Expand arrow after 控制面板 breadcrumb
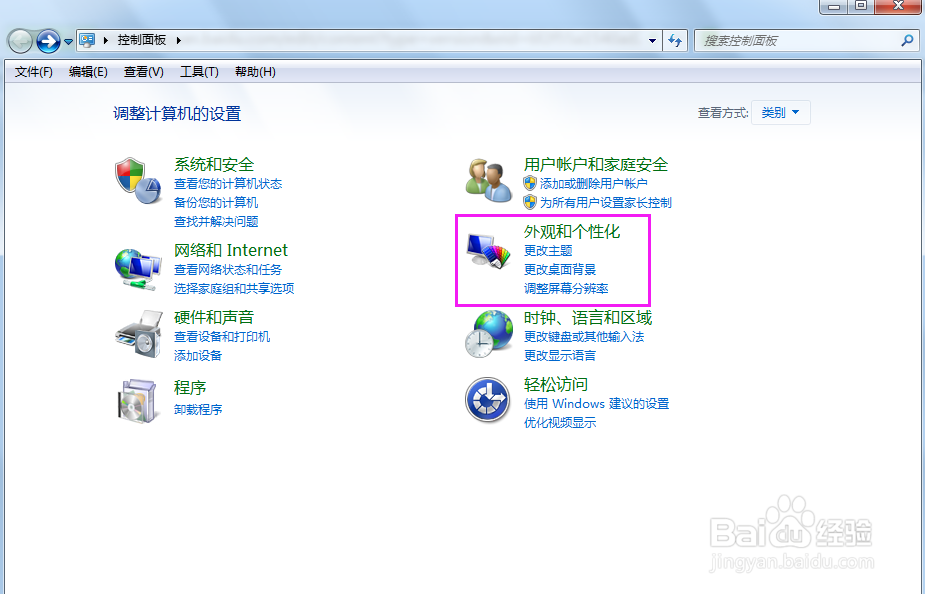The width and height of the screenshot is (925, 594). coord(178,40)
